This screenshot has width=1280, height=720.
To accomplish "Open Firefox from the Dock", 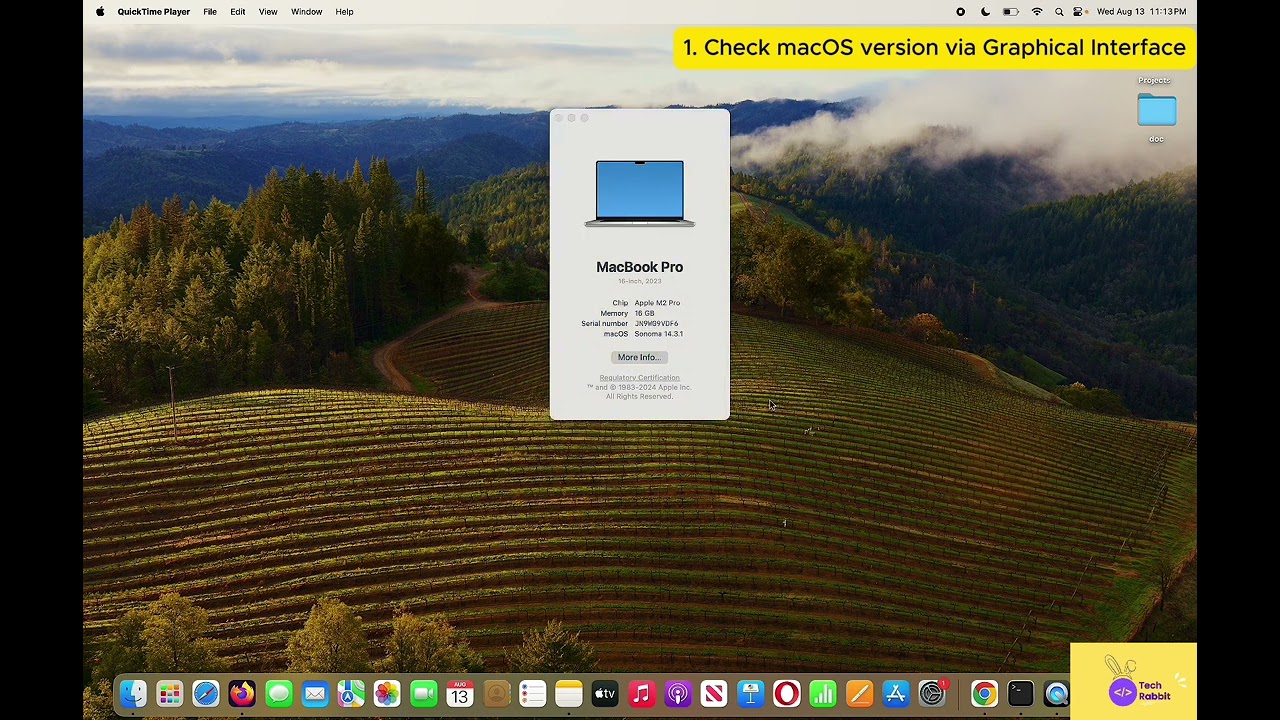I will click(x=242, y=693).
